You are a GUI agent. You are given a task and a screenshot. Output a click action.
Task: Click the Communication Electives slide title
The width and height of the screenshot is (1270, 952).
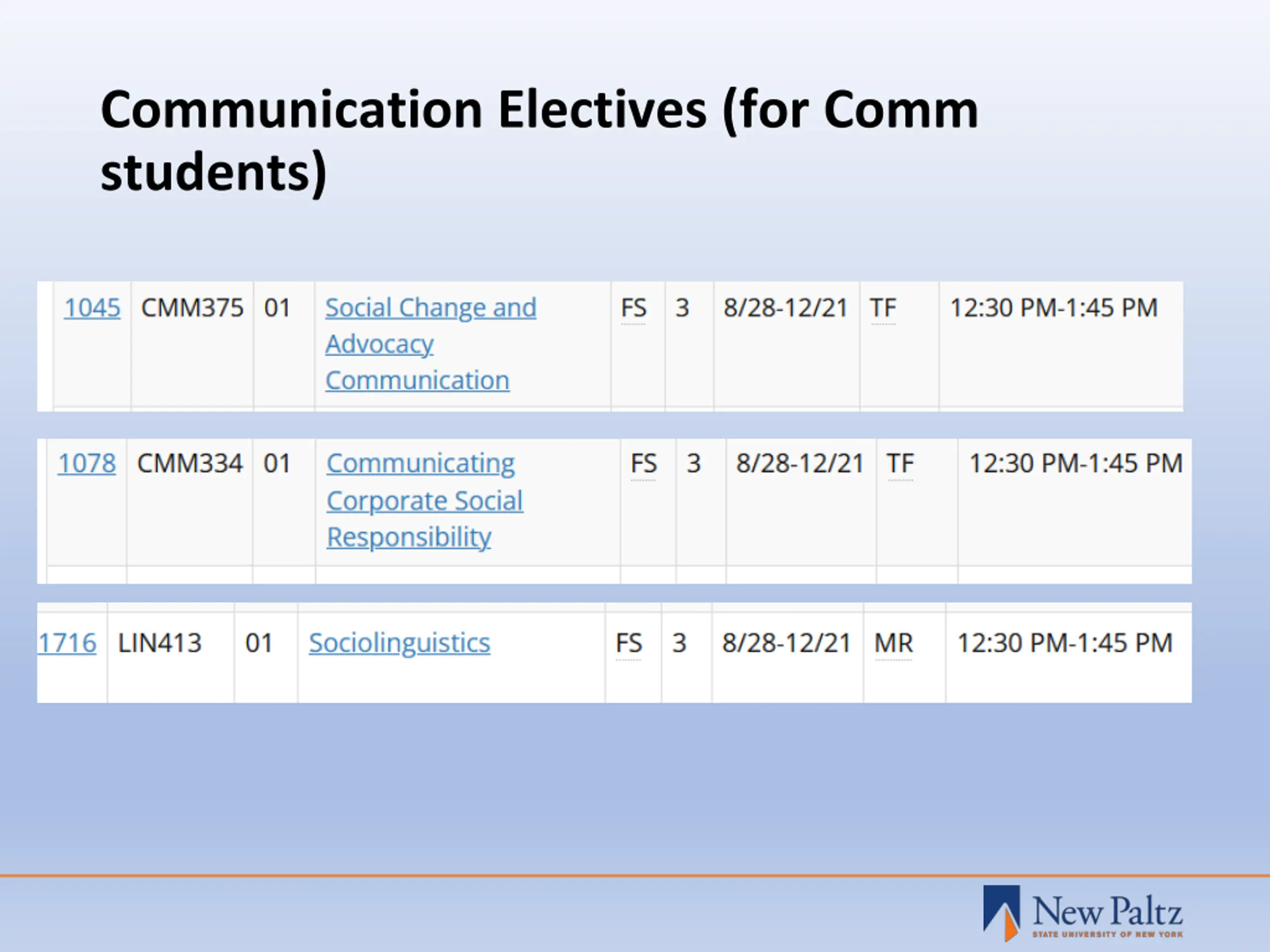click(x=539, y=141)
